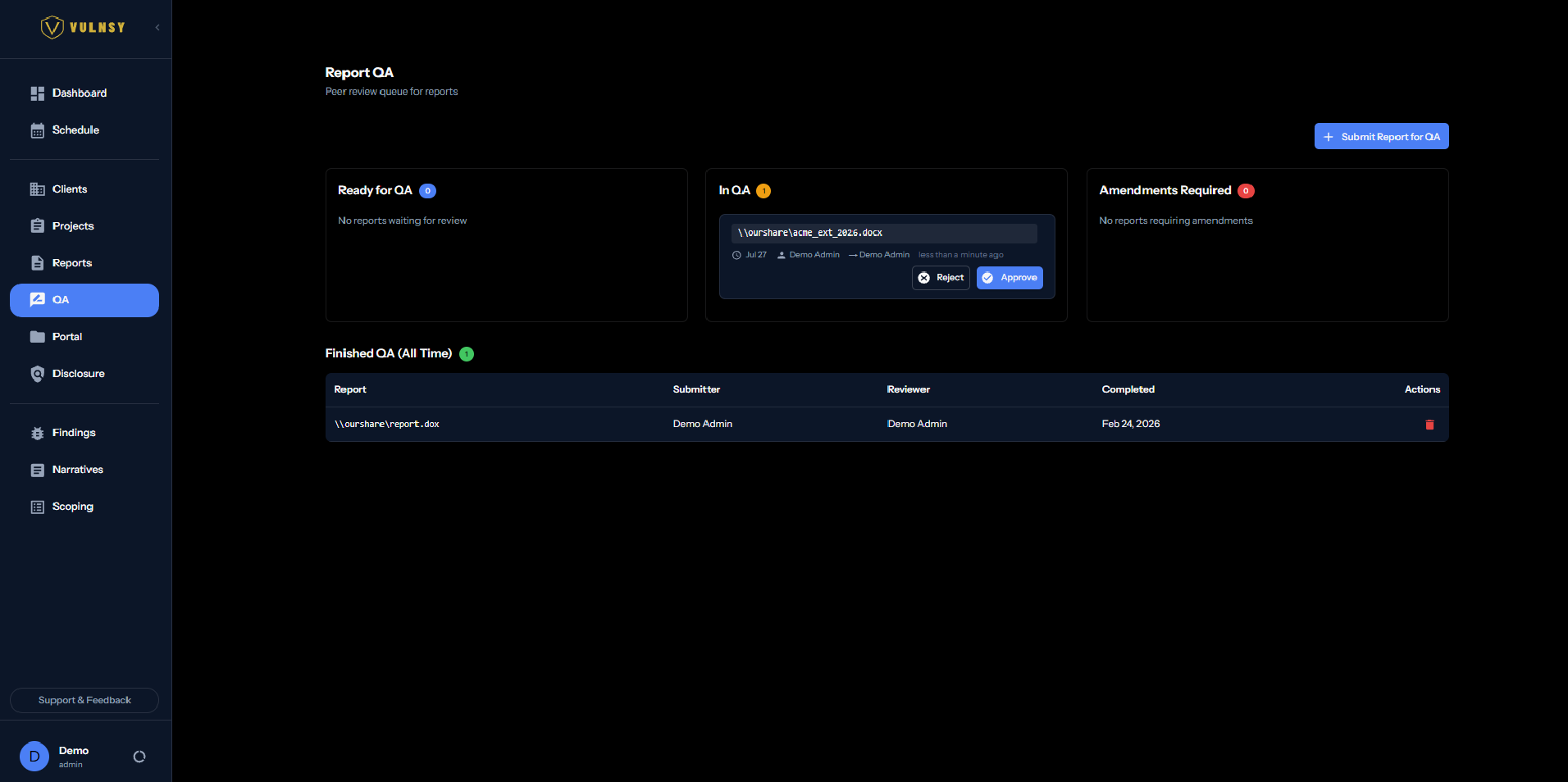Click the person icon beside Demo Admin

(782, 255)
